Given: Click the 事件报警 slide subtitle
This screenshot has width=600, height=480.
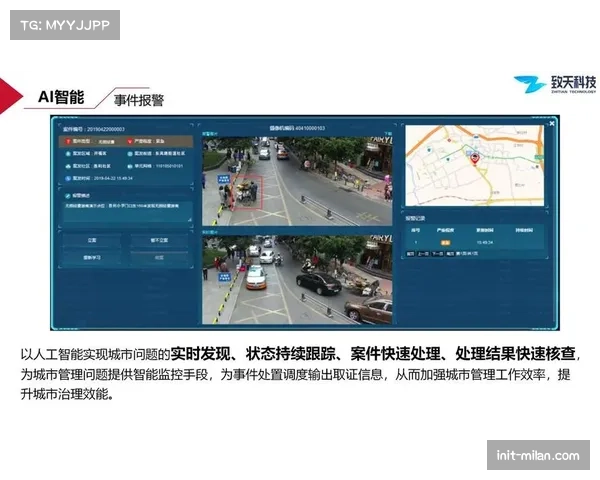Looking at the screenshot, I should (139, 101).
